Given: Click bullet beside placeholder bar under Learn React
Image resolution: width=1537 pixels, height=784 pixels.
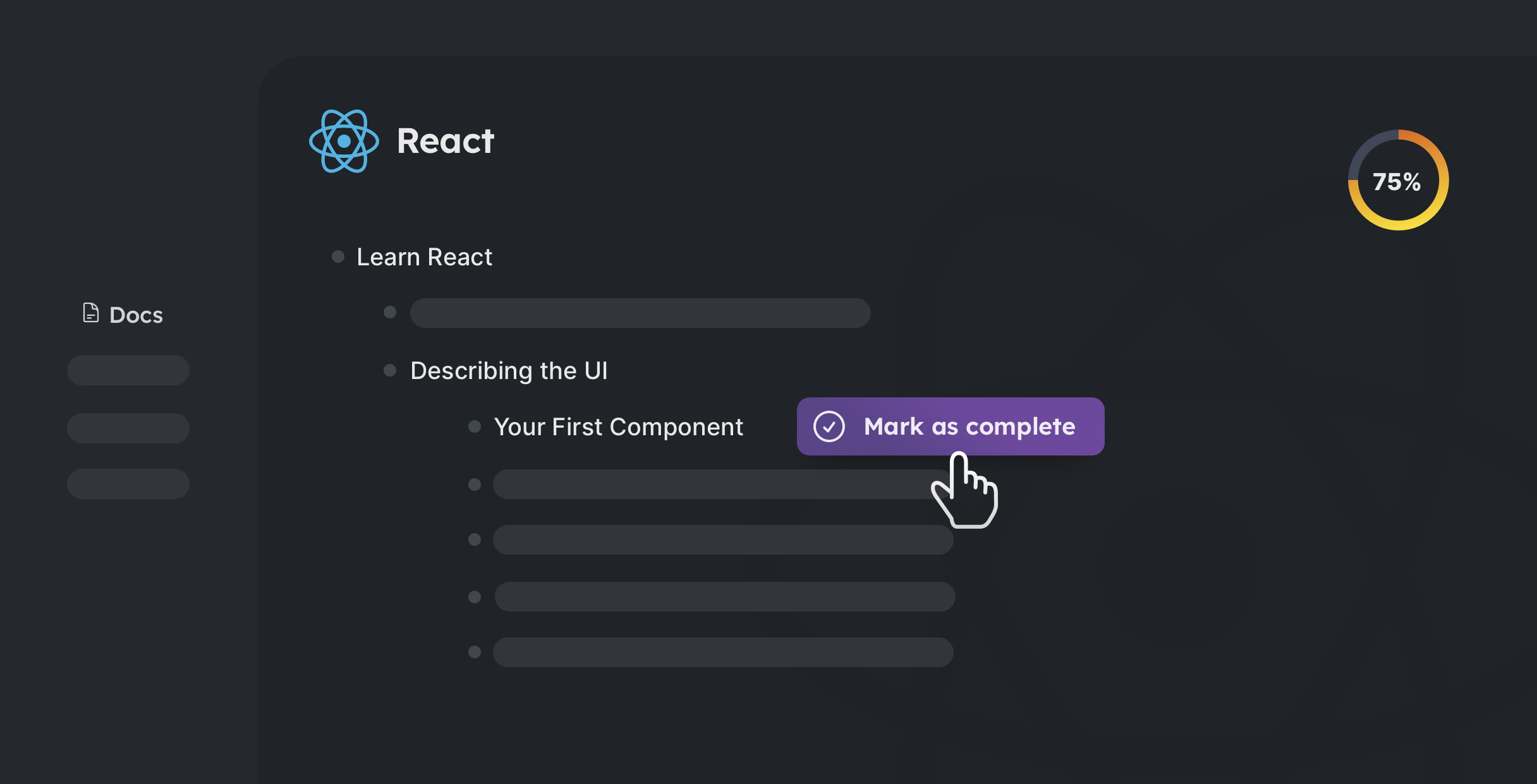Looking at the screenshot, I should pyautogui.click(x=390, y=312).
